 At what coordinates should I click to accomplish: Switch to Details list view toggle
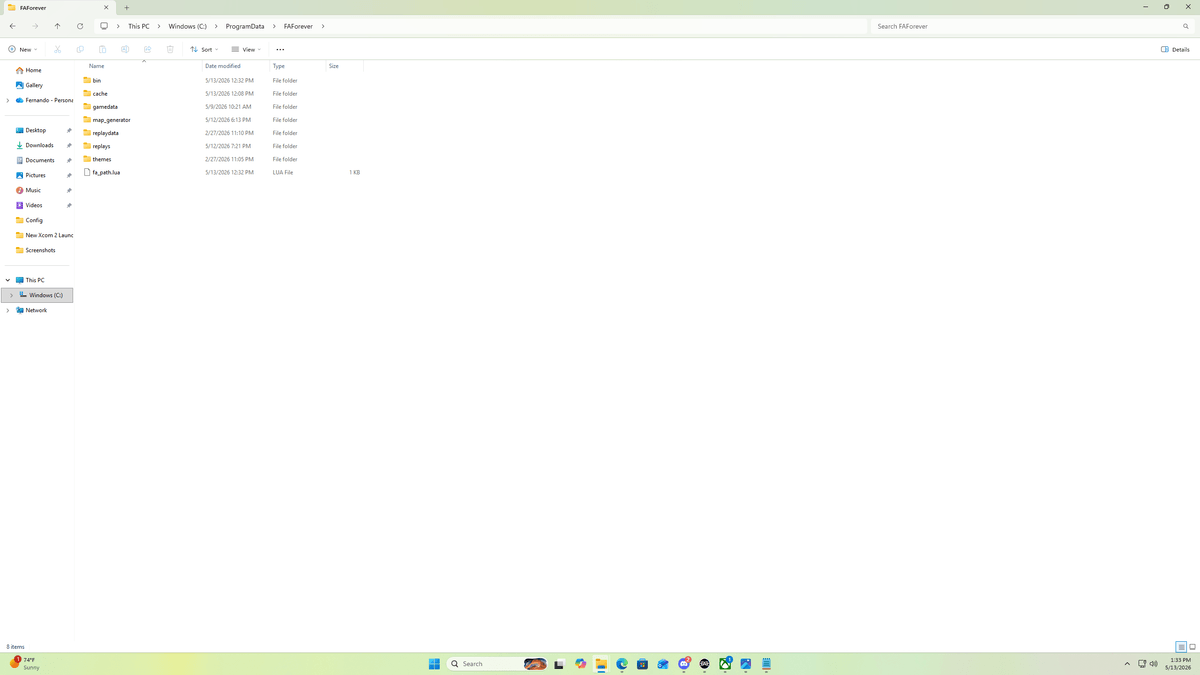pyautogui.click(x=1181, y=647)
